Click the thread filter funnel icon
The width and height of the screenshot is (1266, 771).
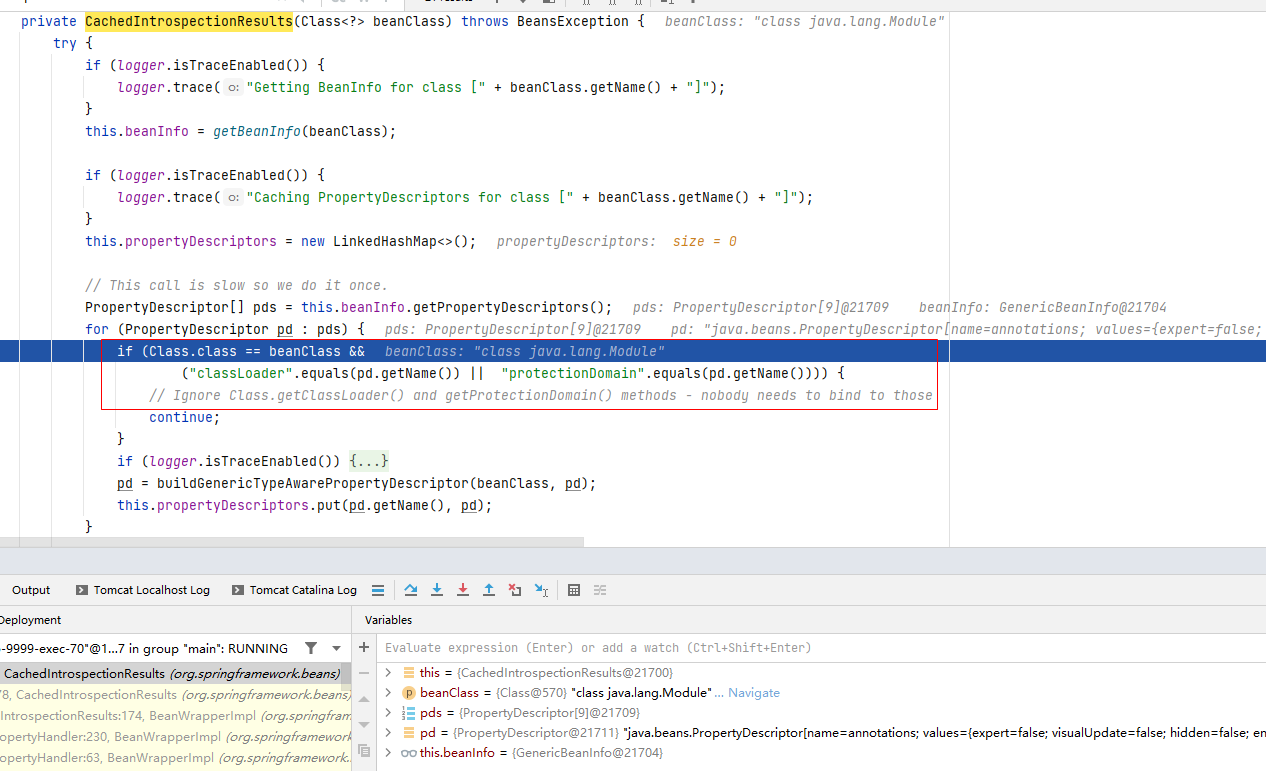coord(311,648)
